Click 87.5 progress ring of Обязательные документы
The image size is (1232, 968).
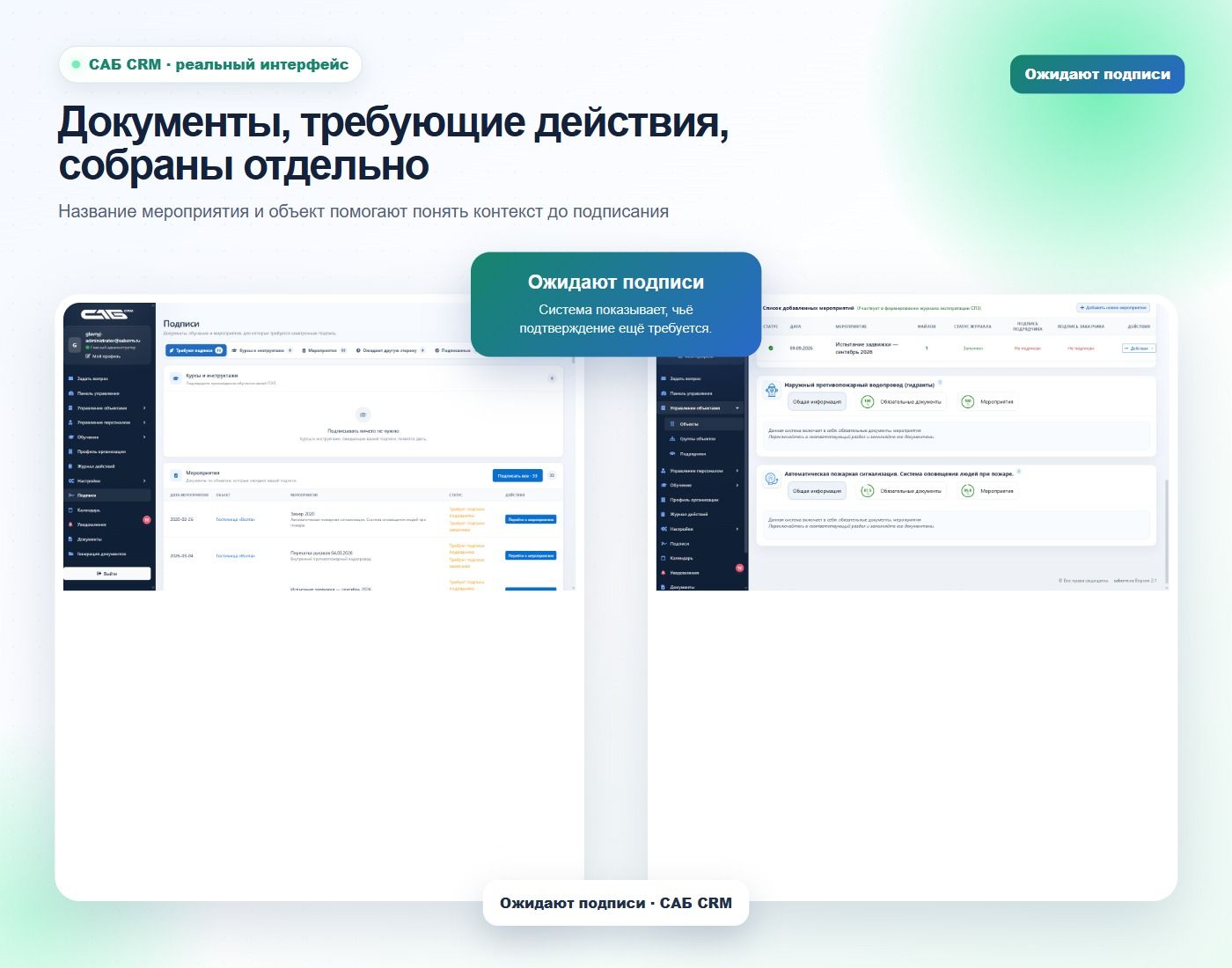pyautogui.click(x=868, y=491)
